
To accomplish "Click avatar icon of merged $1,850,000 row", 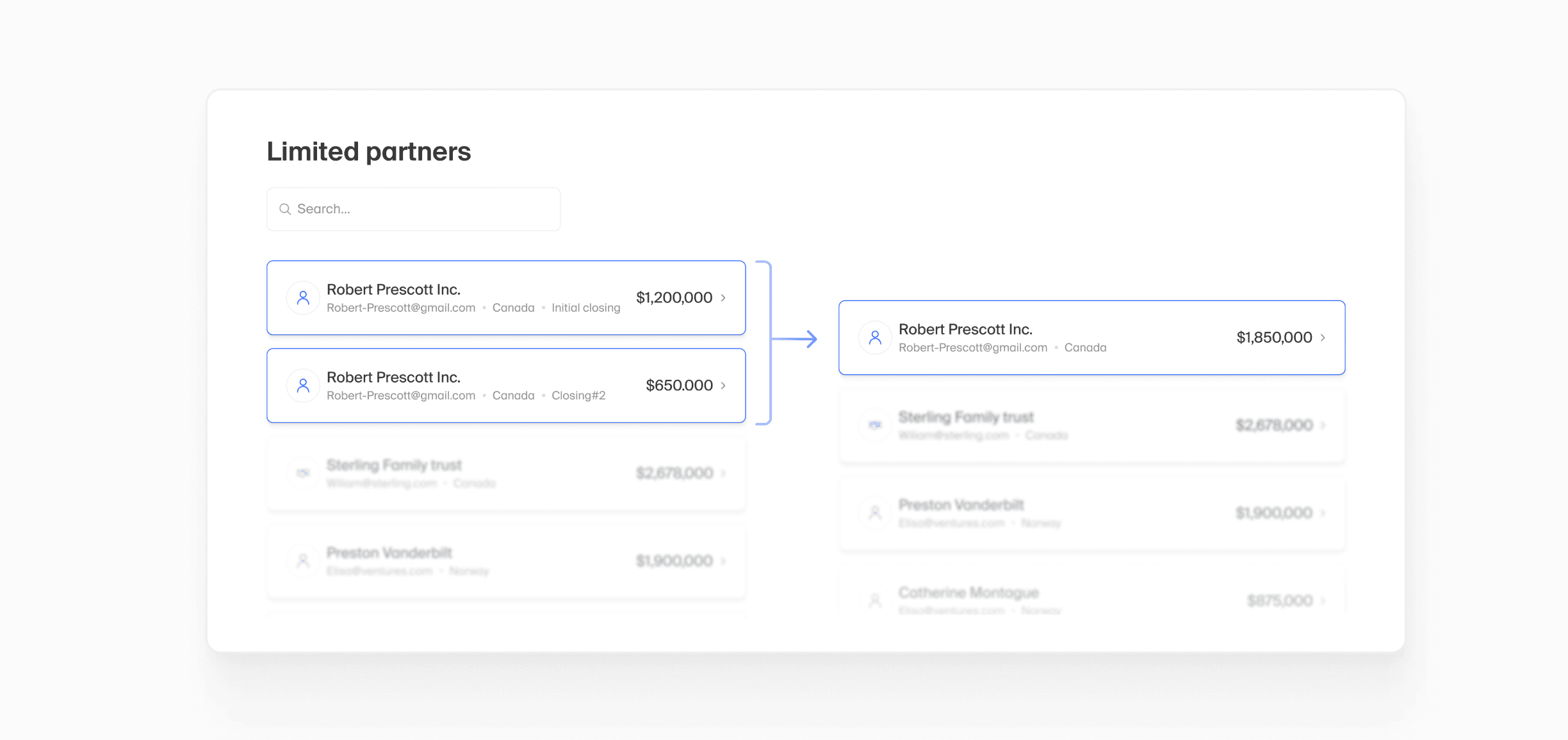I will tap(875, 338).
